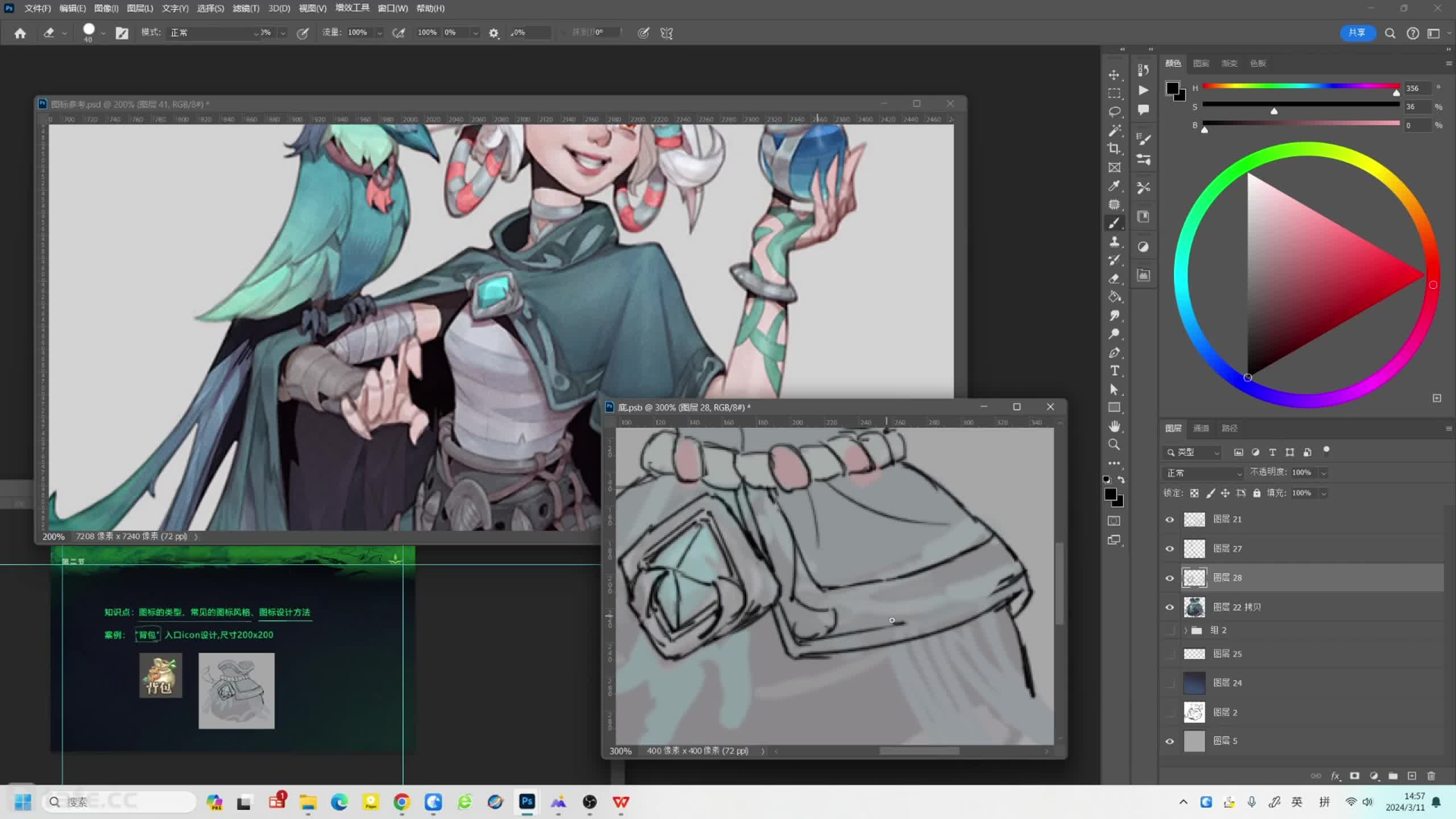Open the layer blend mode 正常 dropdown
Image resolution: width=1456 pixels, height=819 pixels.
point(1203,473)
